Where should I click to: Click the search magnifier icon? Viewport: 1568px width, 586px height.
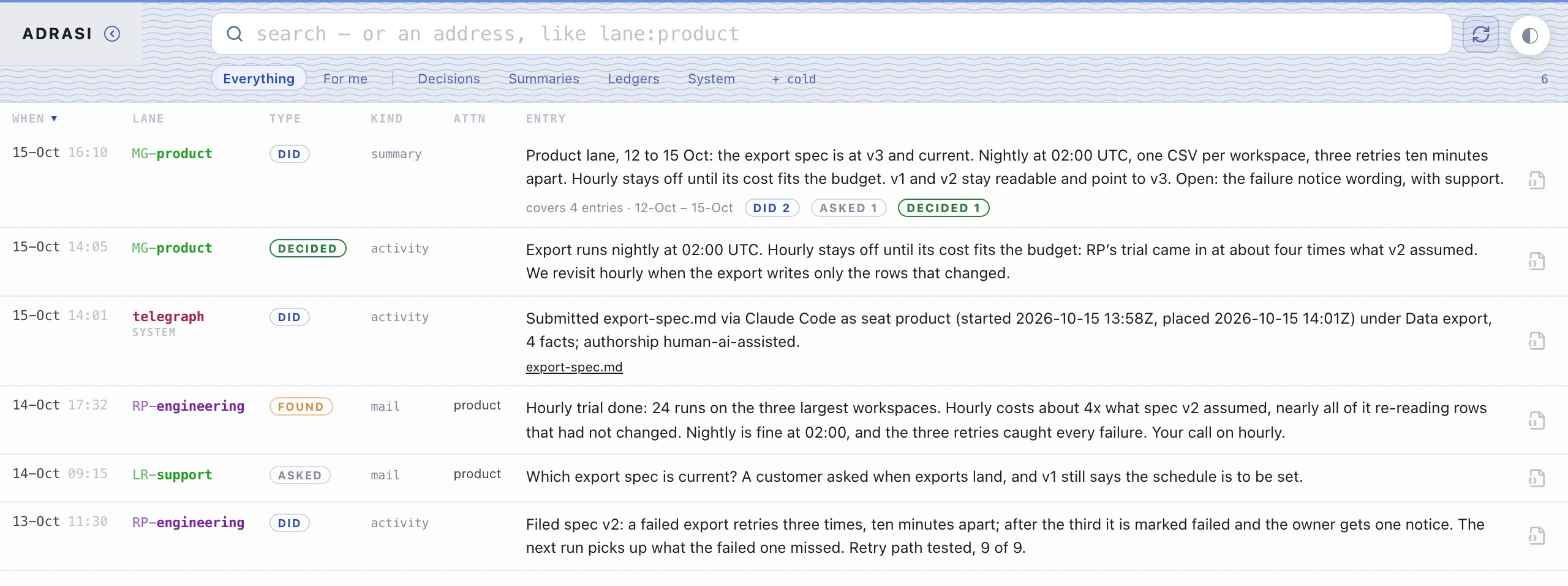(x=235, y=34)
